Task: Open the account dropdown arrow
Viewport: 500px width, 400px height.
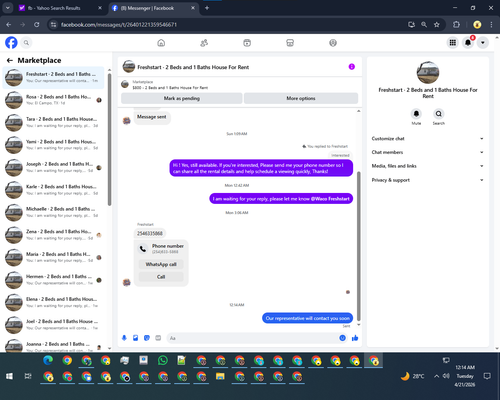Action: coord(483,43)
